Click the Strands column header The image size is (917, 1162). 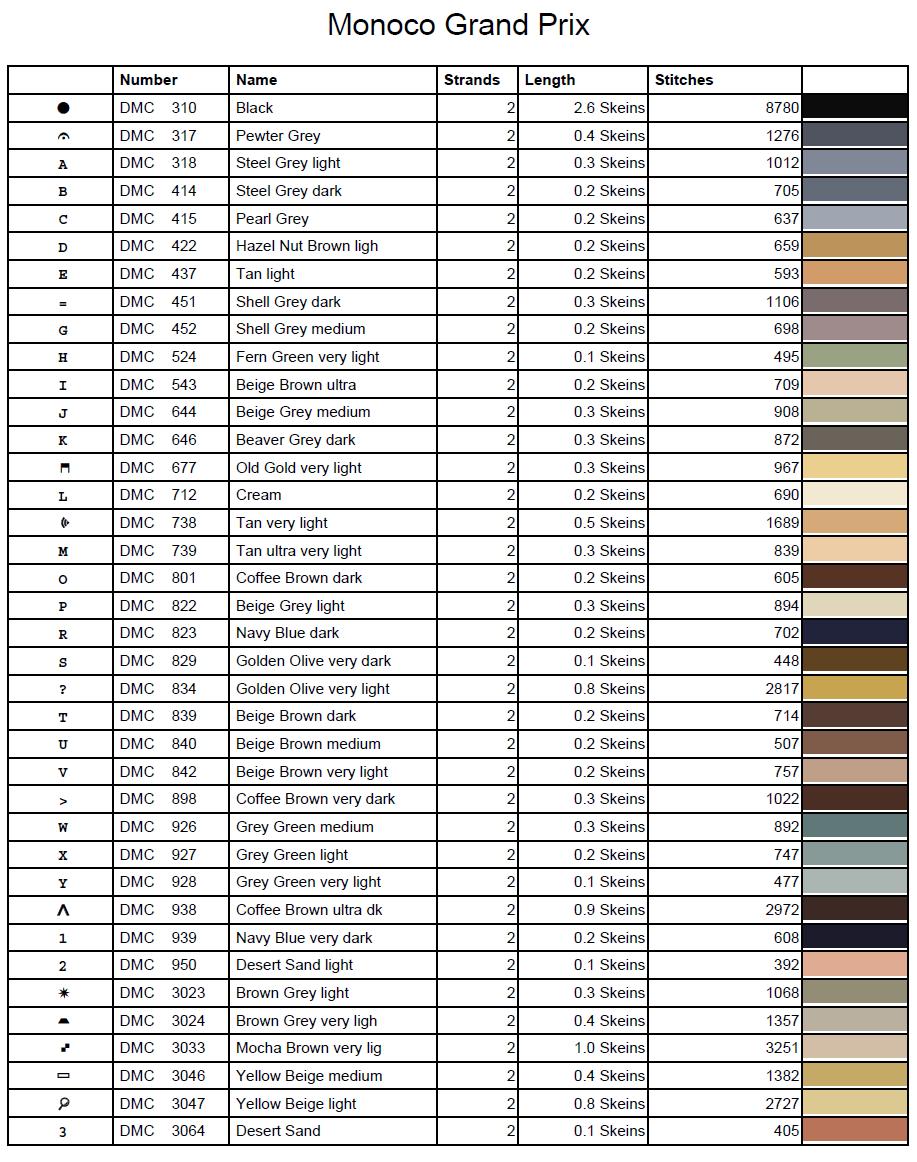click(x=471, y=80)
